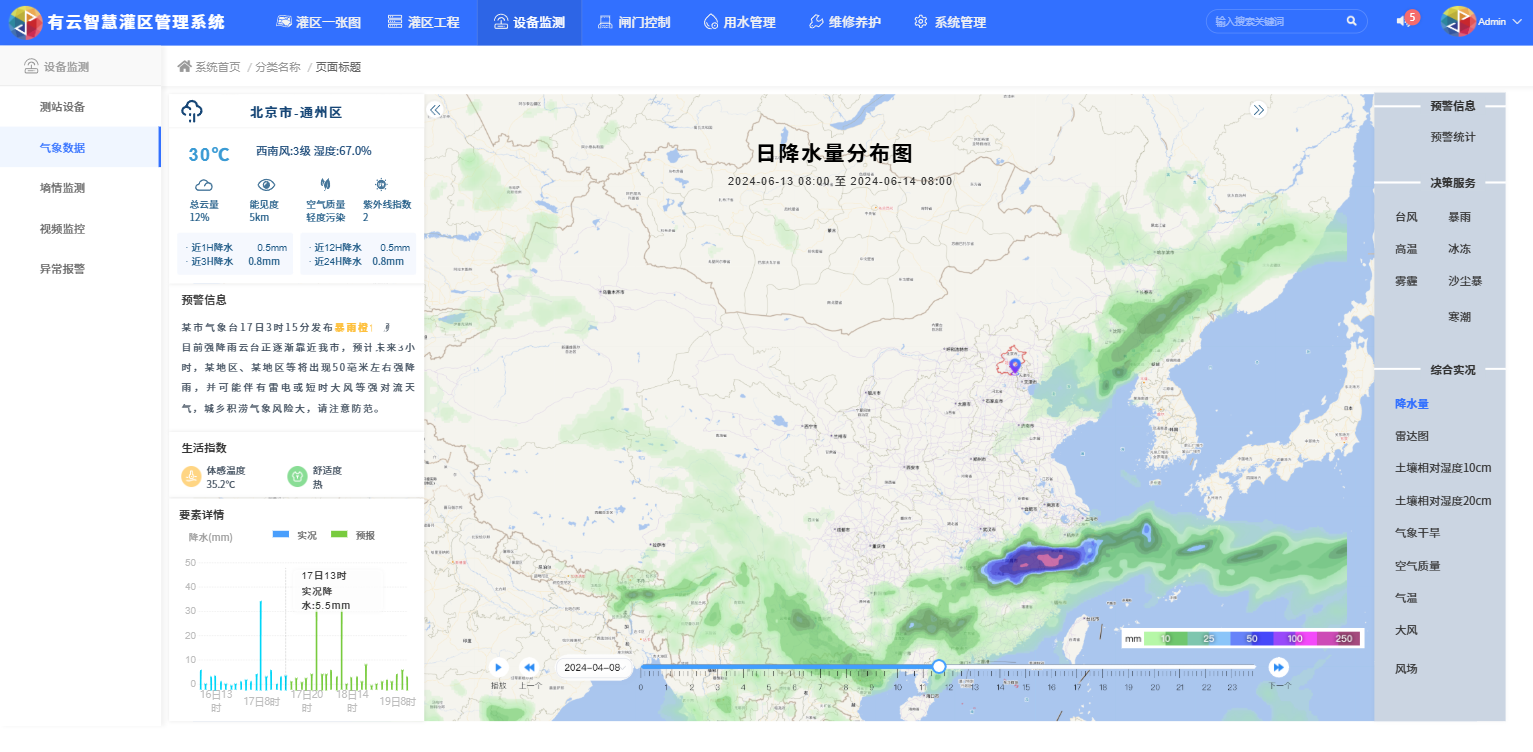Click the timeline slider handle
The width and height of the screenshot is (1533, 752).
point(938,666)
